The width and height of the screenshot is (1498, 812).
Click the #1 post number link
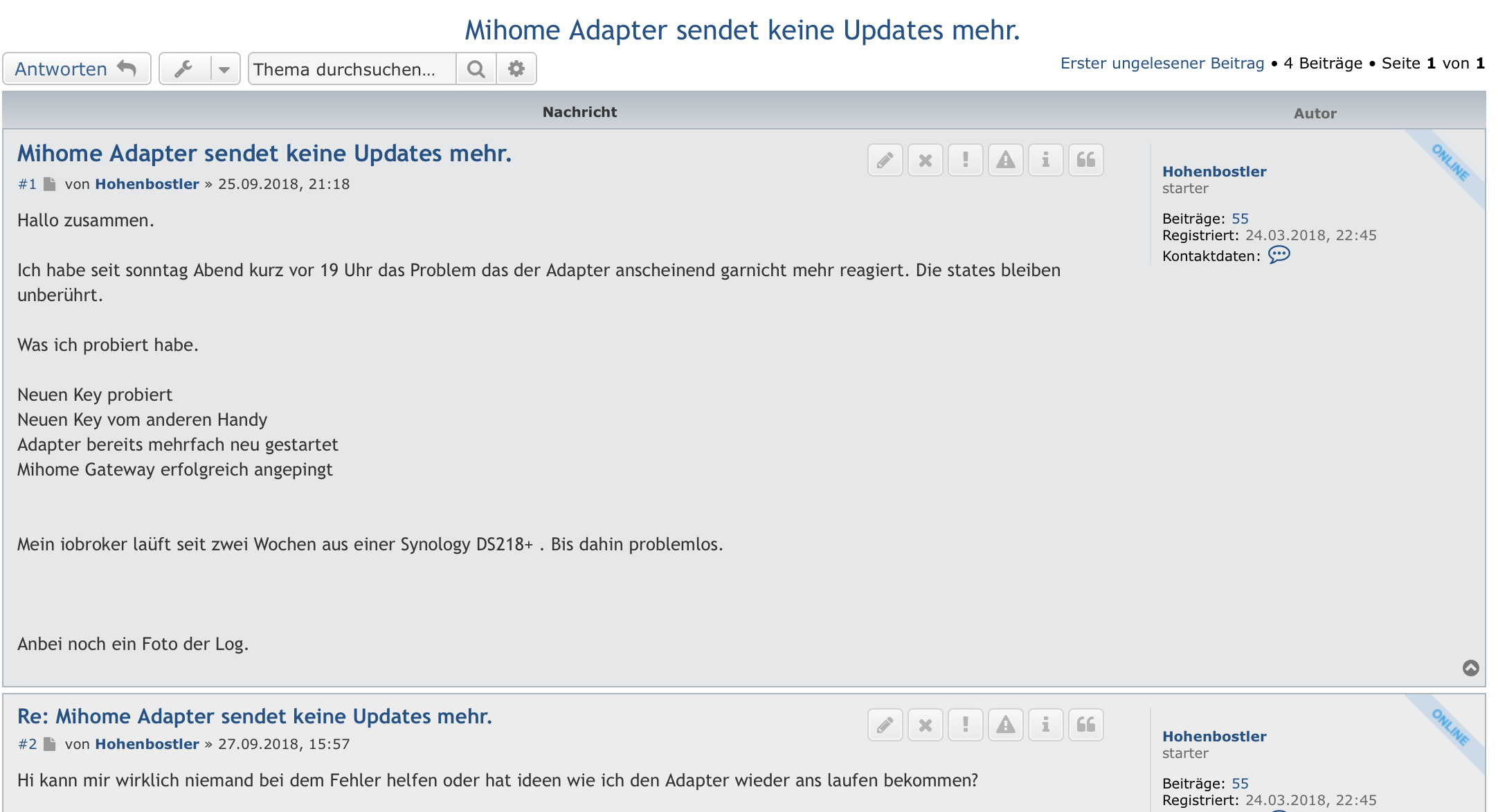[27, 184]
